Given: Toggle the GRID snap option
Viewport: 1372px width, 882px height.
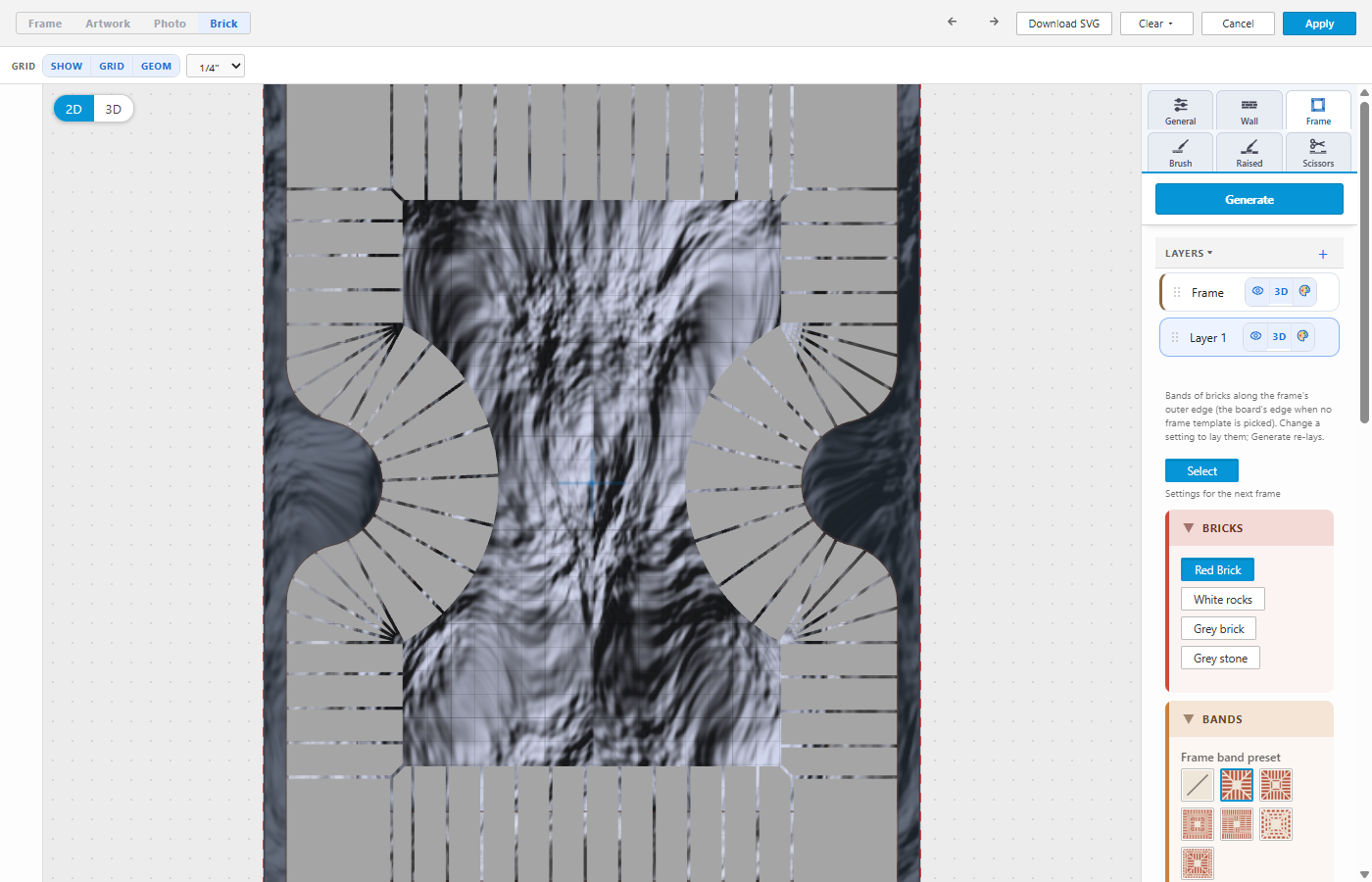Looking at the screenshot, I should tap(112, 66).
